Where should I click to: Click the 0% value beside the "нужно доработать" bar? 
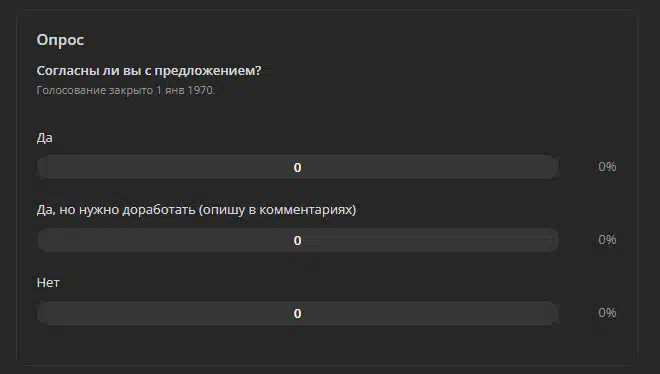[607, 240]
